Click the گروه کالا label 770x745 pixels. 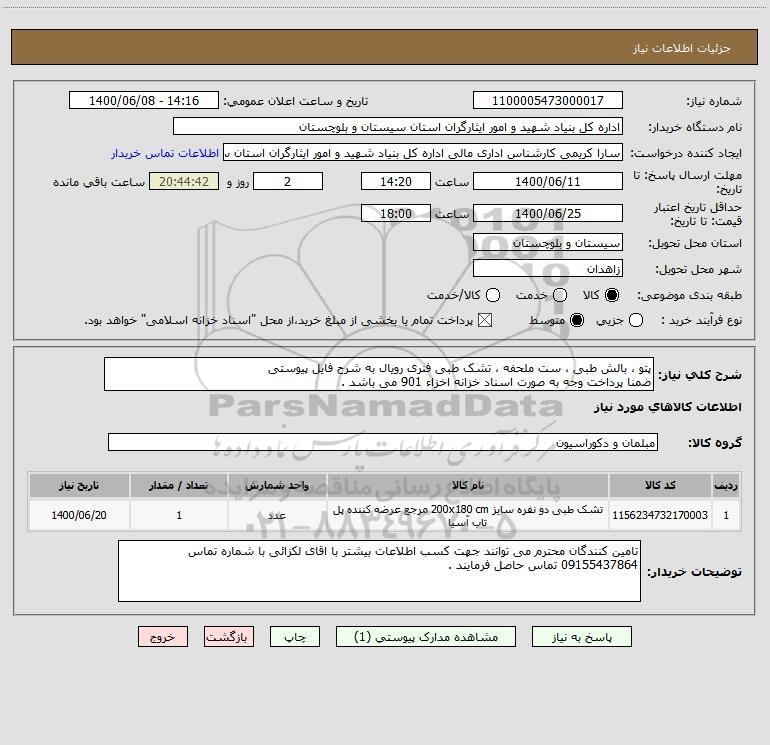(x=715, y=443)
